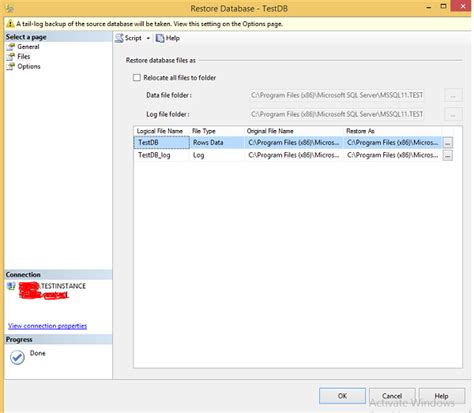The image size is (474, 413).
Task: Click TestDB_log row Restore As path
Action: coord(393,155)
